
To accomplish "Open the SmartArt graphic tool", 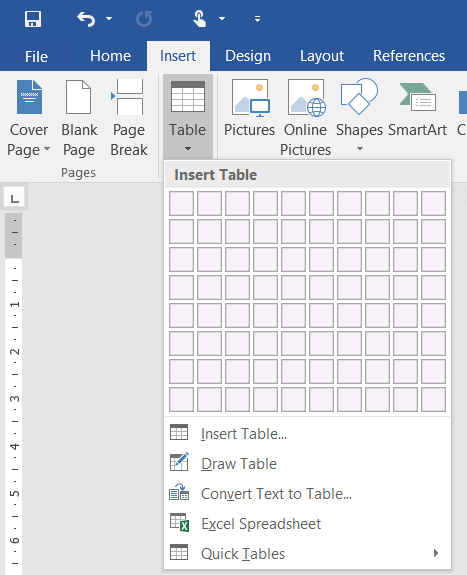I will coord(417,109).
